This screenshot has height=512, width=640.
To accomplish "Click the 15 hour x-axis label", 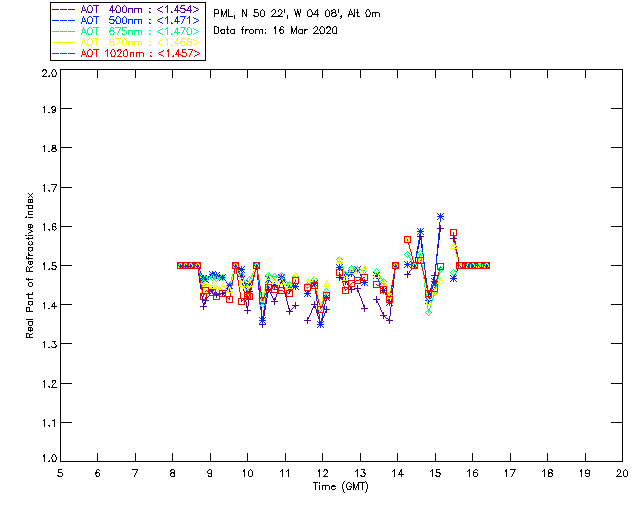I will pyautogui.click(x=435, y=473).
